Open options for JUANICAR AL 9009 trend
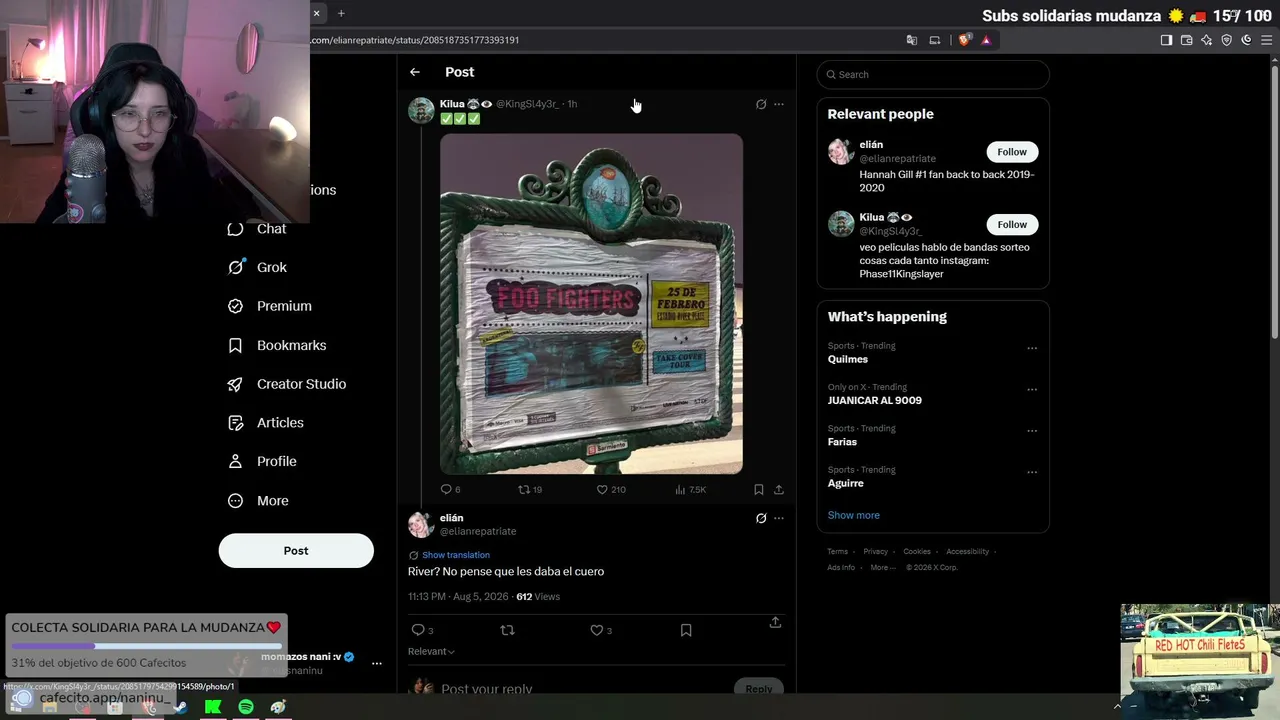Screen dimensions: 1280x720 coord(1032,389)
